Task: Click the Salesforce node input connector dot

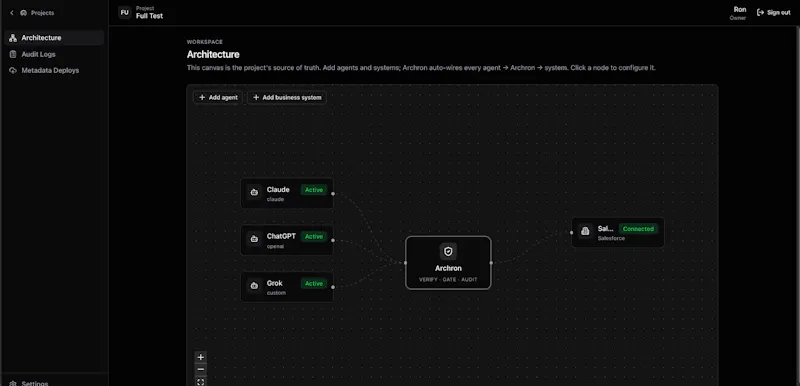Action: point(571,233)
